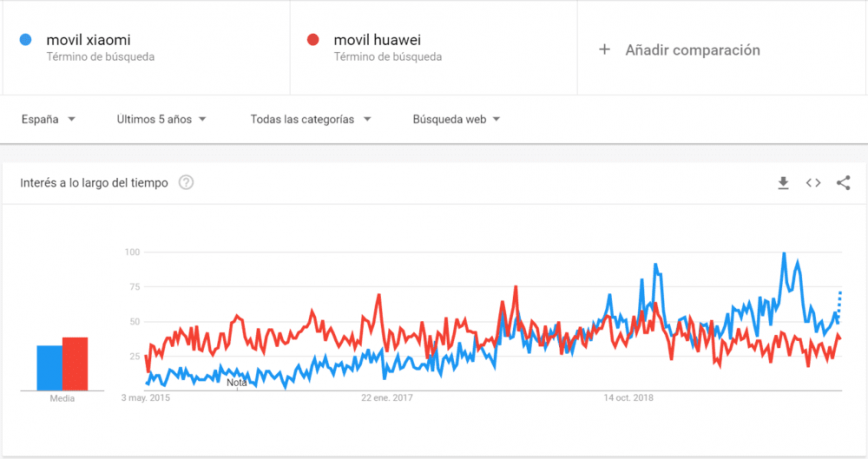
Task: Click the plus icon to add comparison
Action: pyautogui.click(x=604, y=50)
